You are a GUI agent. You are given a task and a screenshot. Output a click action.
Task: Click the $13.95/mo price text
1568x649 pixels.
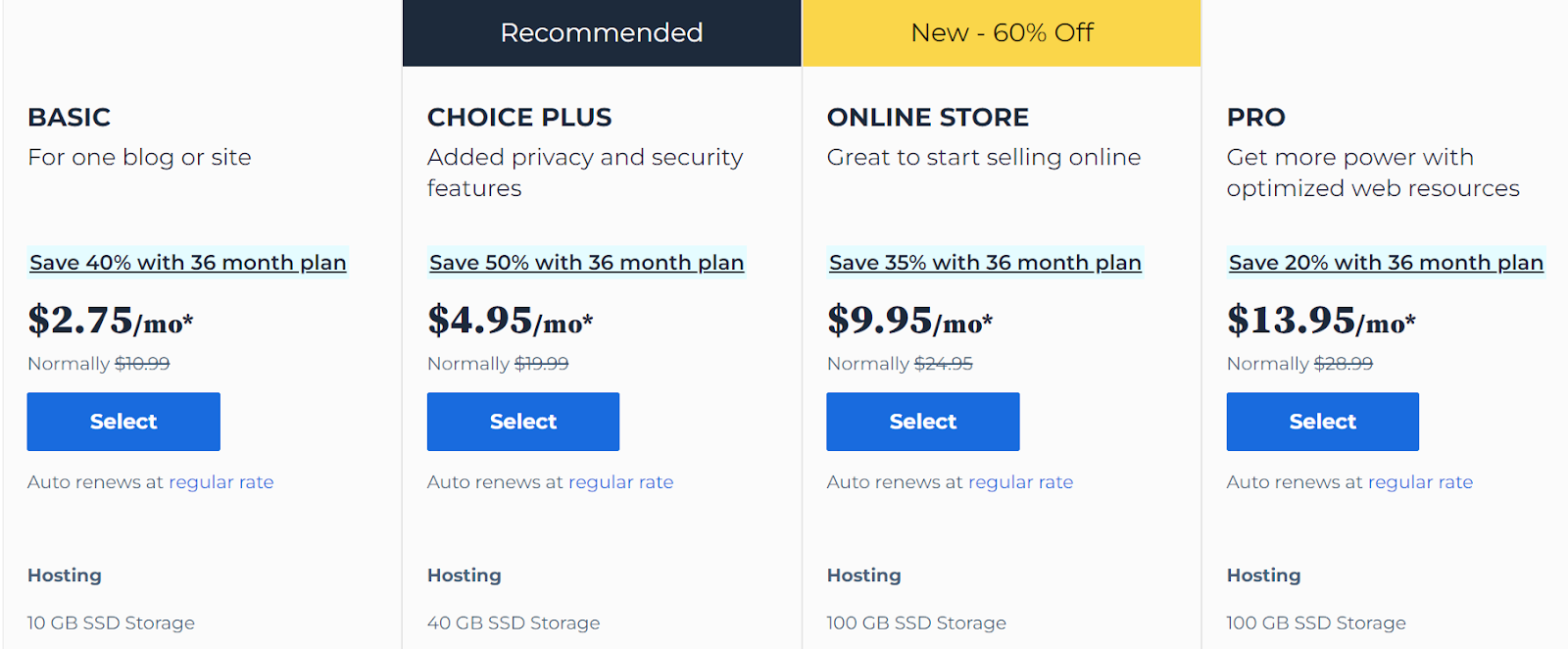tap(1322, 321)
